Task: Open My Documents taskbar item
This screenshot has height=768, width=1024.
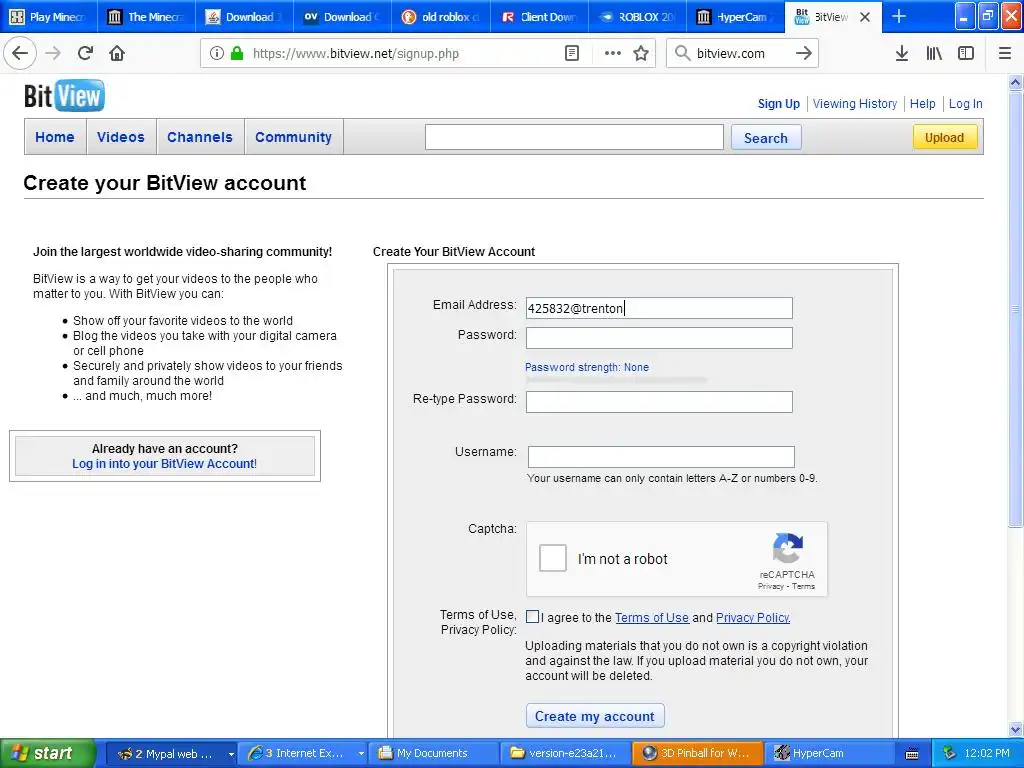Action: point(433,754)
